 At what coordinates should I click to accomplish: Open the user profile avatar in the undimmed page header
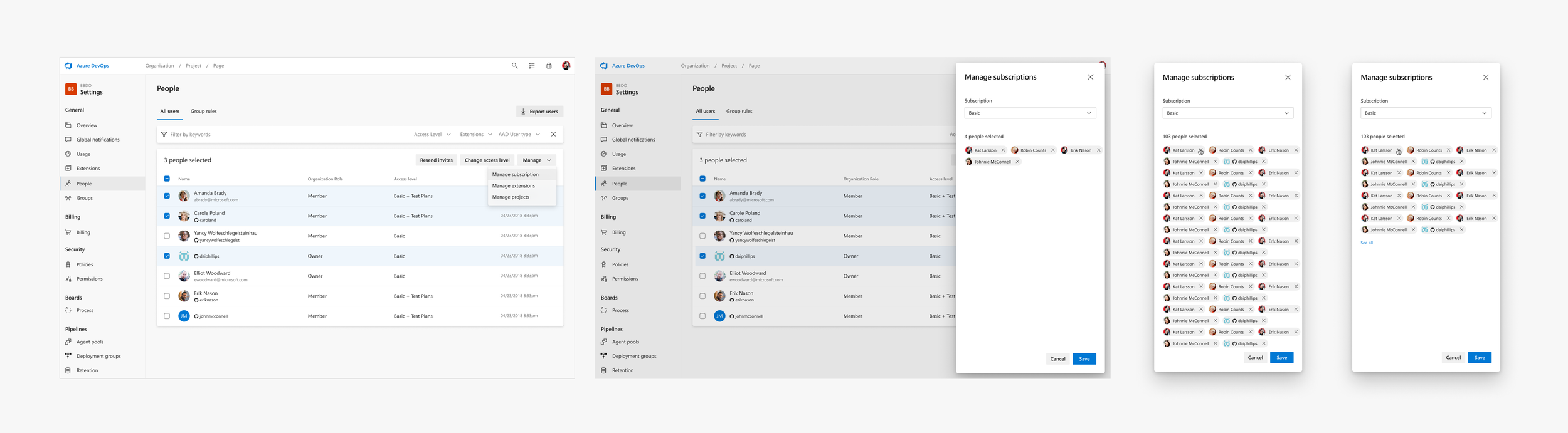point(566,66)
